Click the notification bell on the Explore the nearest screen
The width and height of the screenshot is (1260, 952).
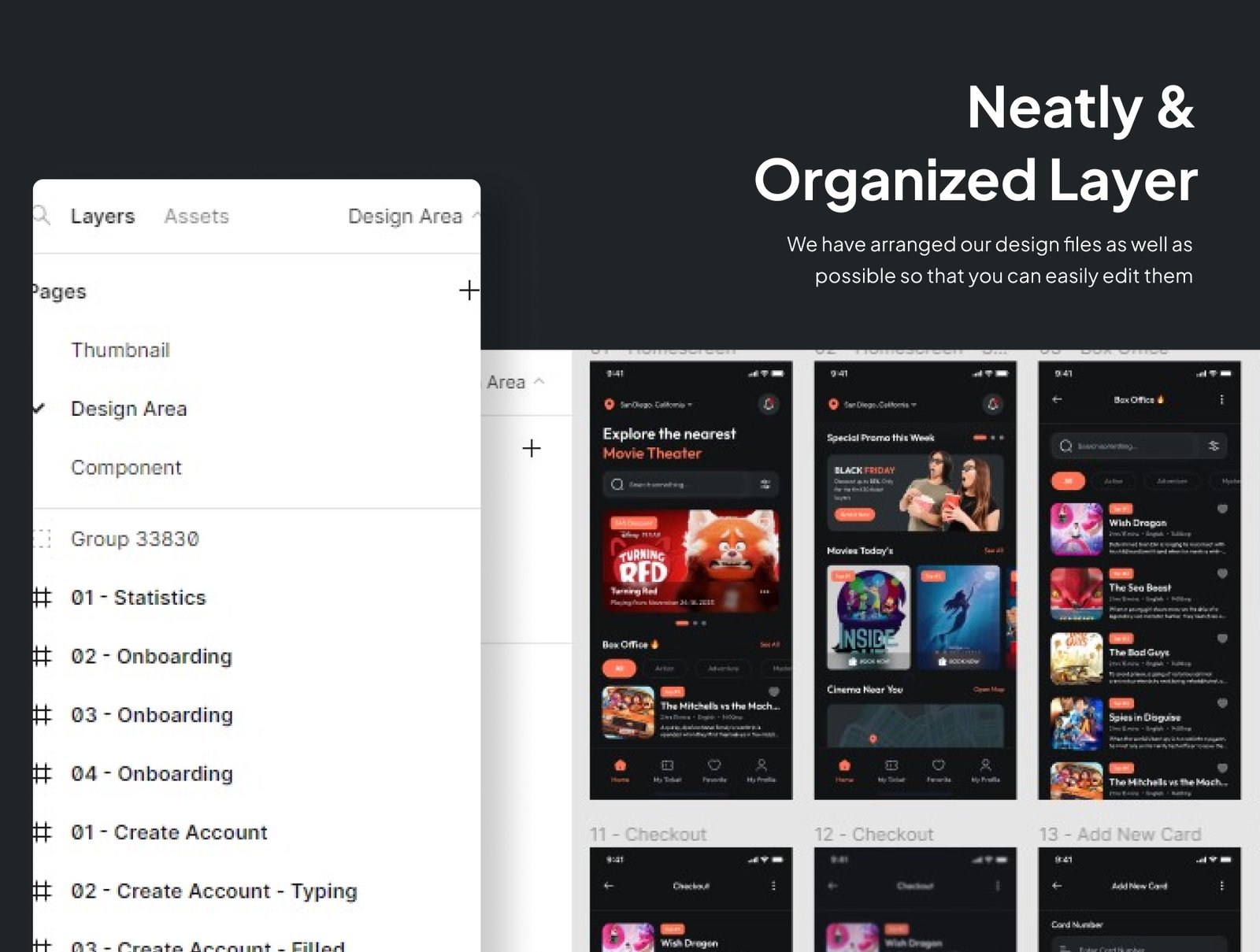click(769, 404)
